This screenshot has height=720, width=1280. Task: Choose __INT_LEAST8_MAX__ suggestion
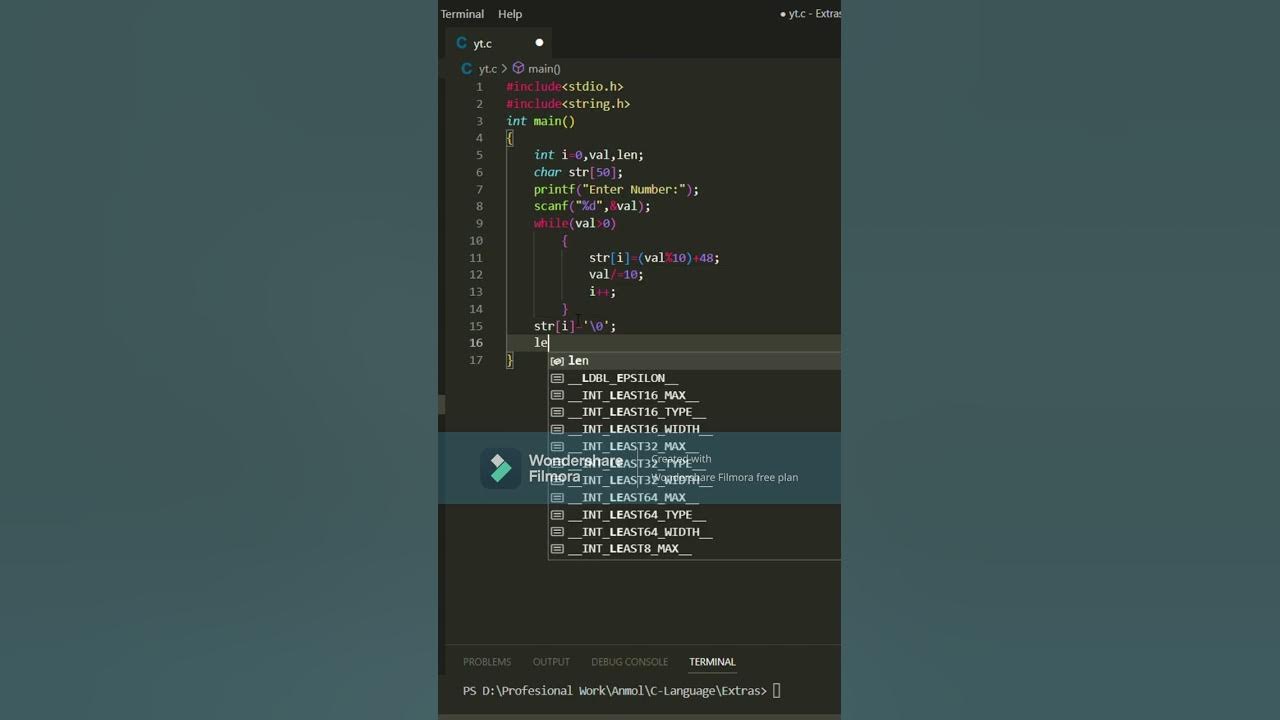click(x=694, y=548)
